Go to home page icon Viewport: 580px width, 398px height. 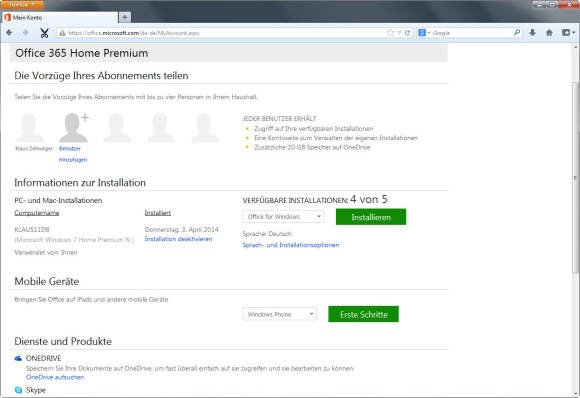click(x=549, y=33)
